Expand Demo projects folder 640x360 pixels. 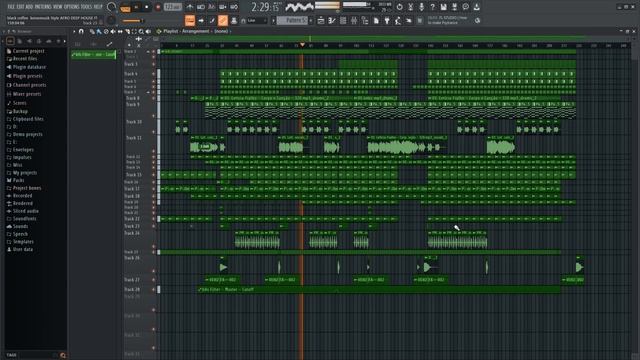click(x=27, y=134)
